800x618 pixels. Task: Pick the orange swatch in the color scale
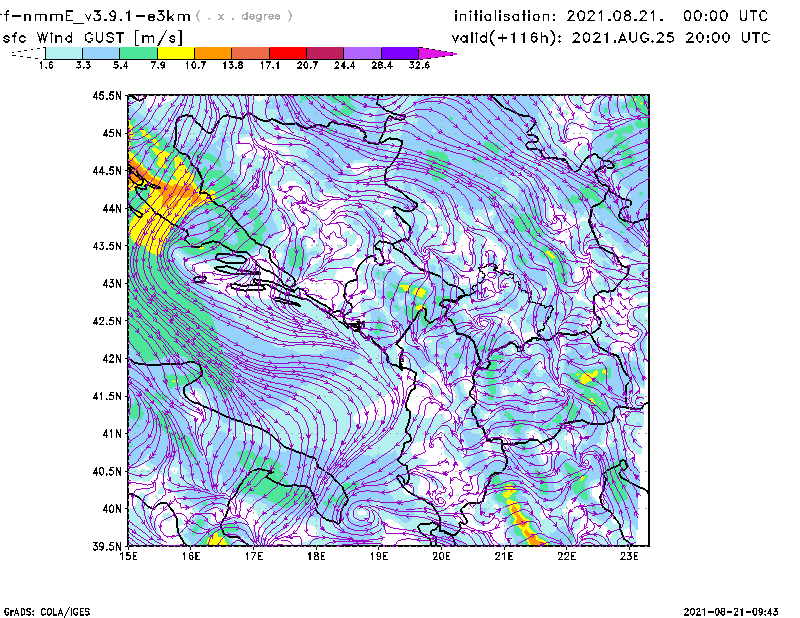213,52
